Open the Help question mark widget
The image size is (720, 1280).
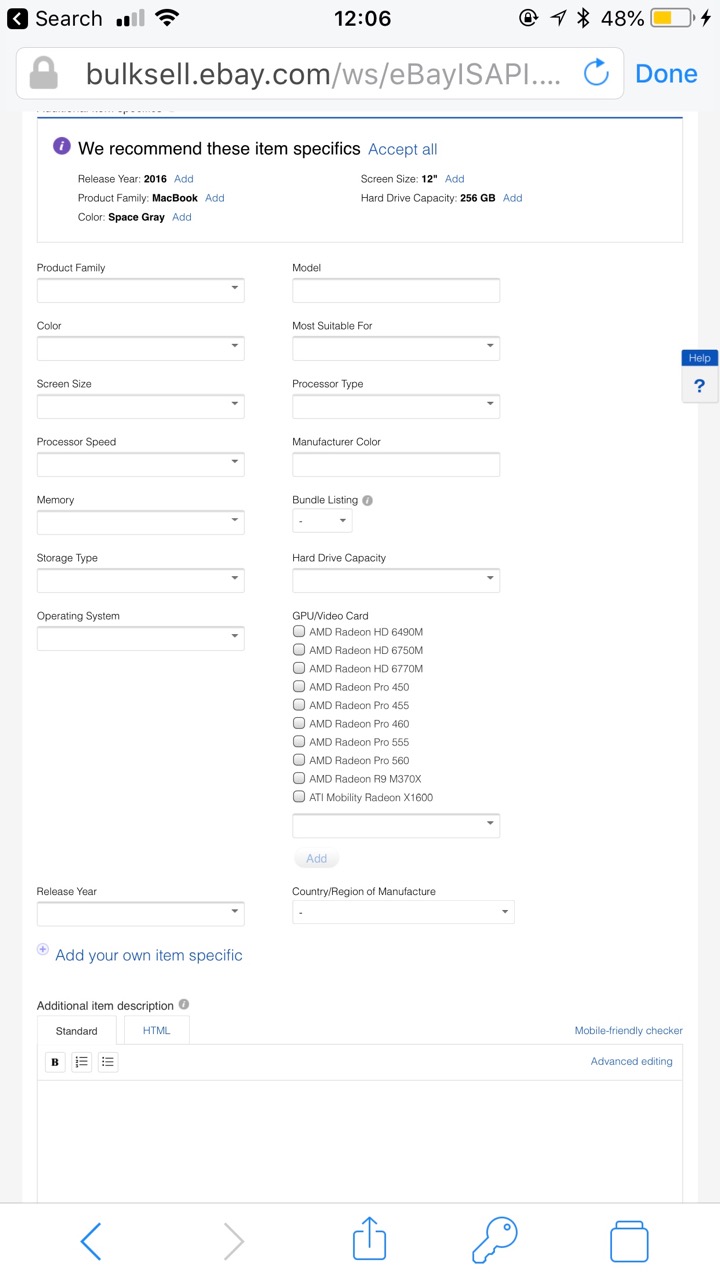point(699,385)
